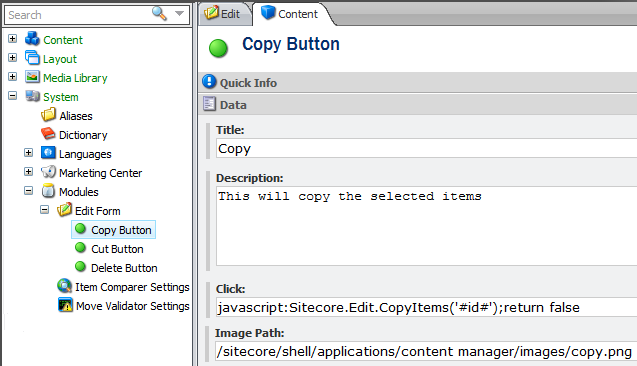The width and height of the screenshot is (637, 366).
Task: Click the Move Validator Settings icon
Action: (65, 305)
